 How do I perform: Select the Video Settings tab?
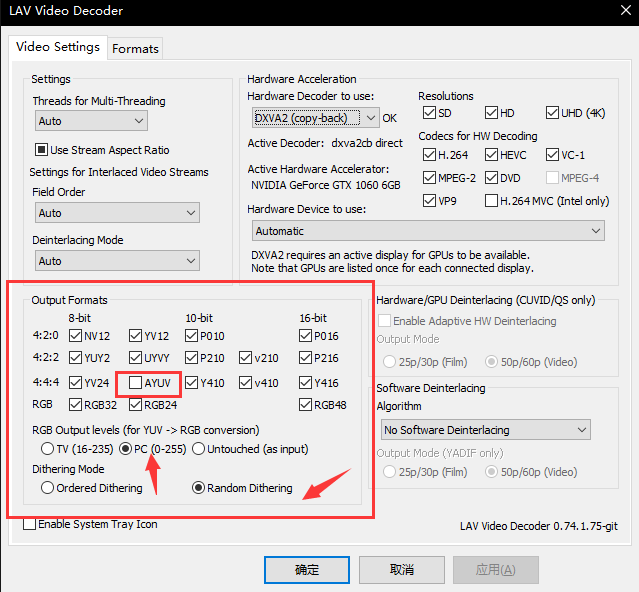click(58, 47)
